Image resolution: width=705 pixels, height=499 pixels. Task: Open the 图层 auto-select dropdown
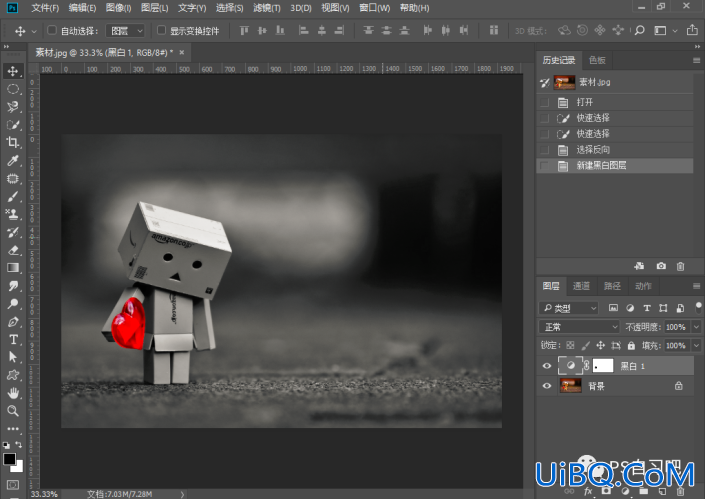point(125,31)
